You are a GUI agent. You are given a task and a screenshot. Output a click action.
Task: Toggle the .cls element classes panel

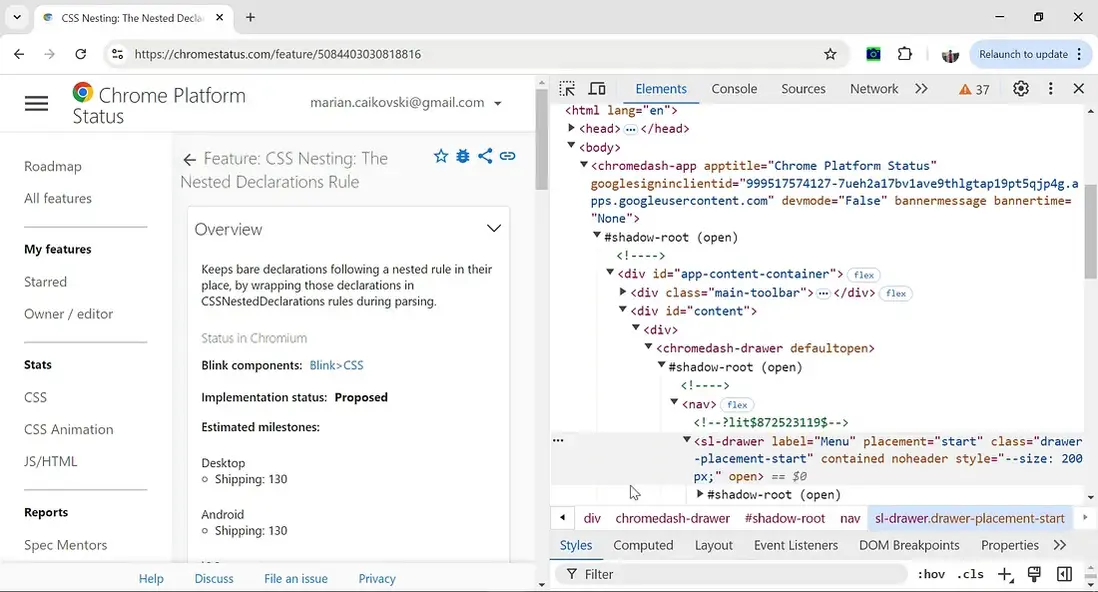tap(970, 574)
